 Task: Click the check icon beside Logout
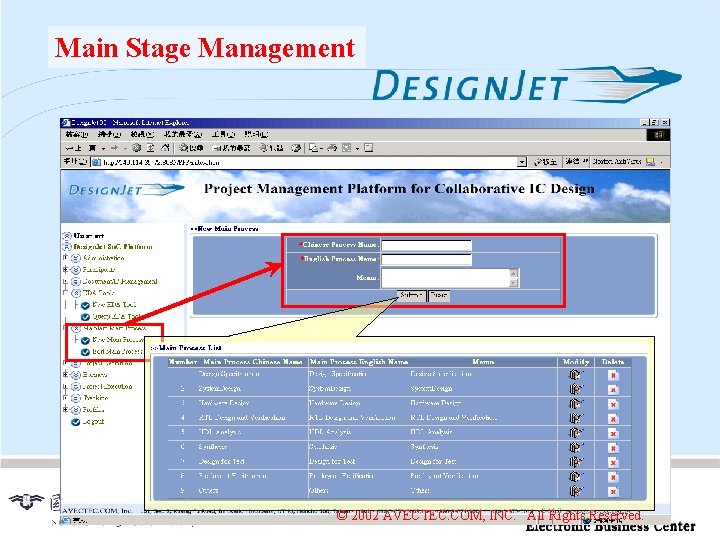[76, 422]
